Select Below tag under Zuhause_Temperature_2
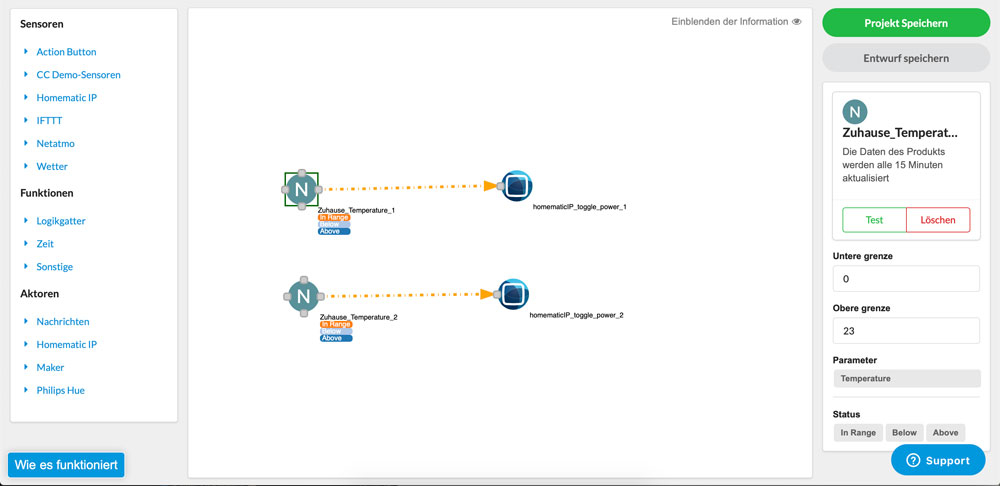Image resolution: width=1000 pixels, height=486 pixels. tap(336, 331)
